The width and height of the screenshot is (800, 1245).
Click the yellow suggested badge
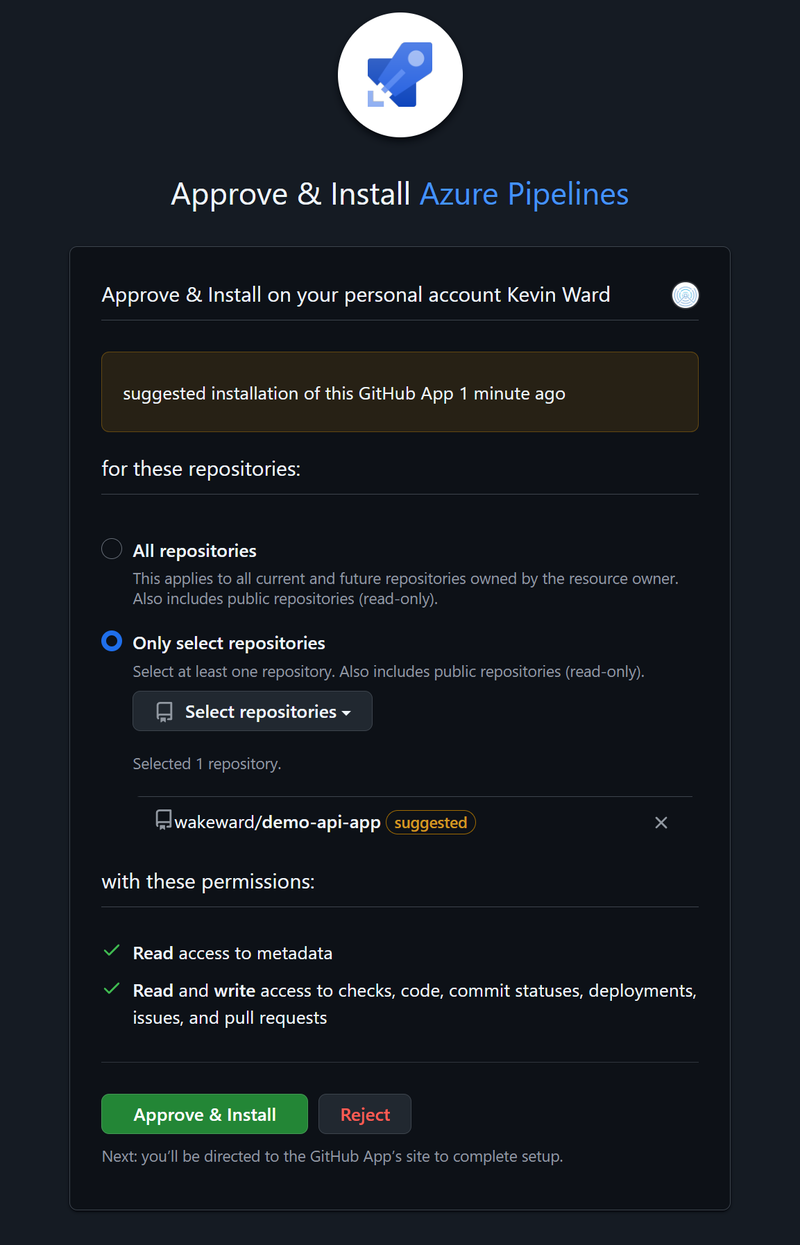(x=430, y=822)
